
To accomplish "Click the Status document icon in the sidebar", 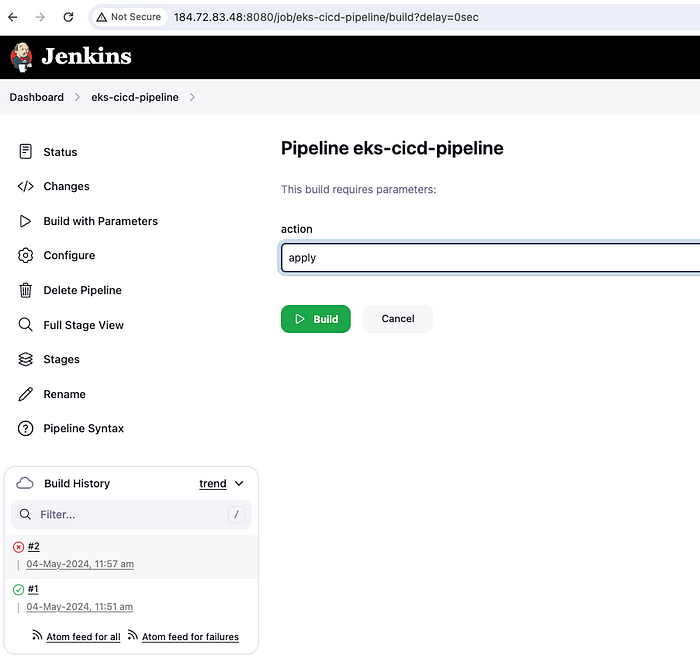I will 25,152.
